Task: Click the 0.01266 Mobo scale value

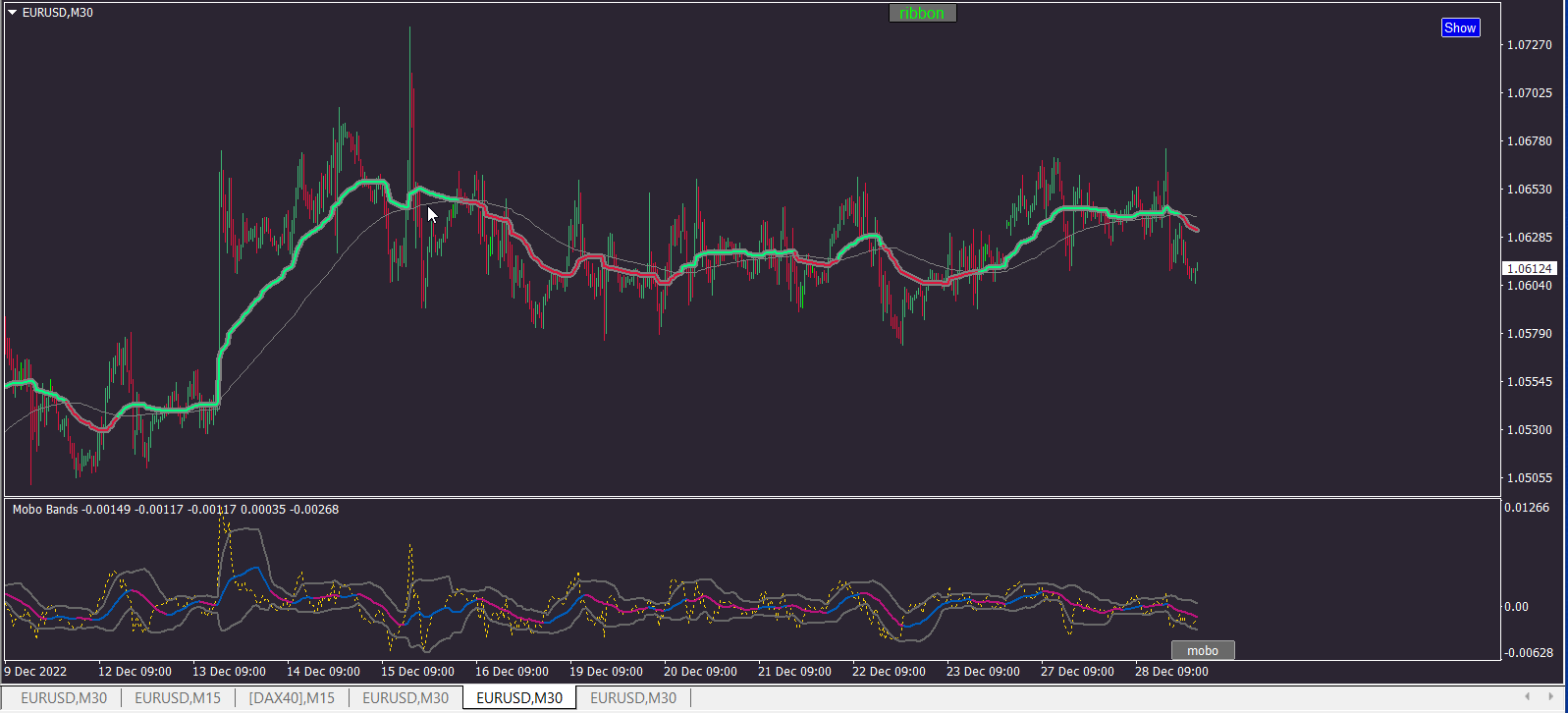Action: [x=1527, y=508]
